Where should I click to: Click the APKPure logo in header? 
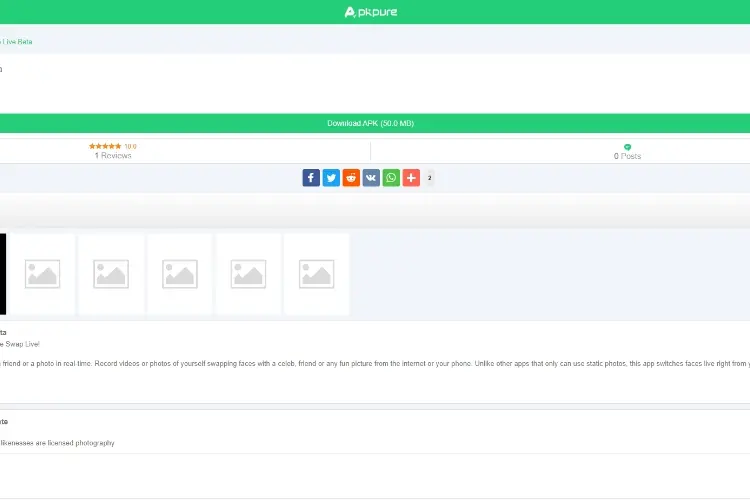[371, 12]
